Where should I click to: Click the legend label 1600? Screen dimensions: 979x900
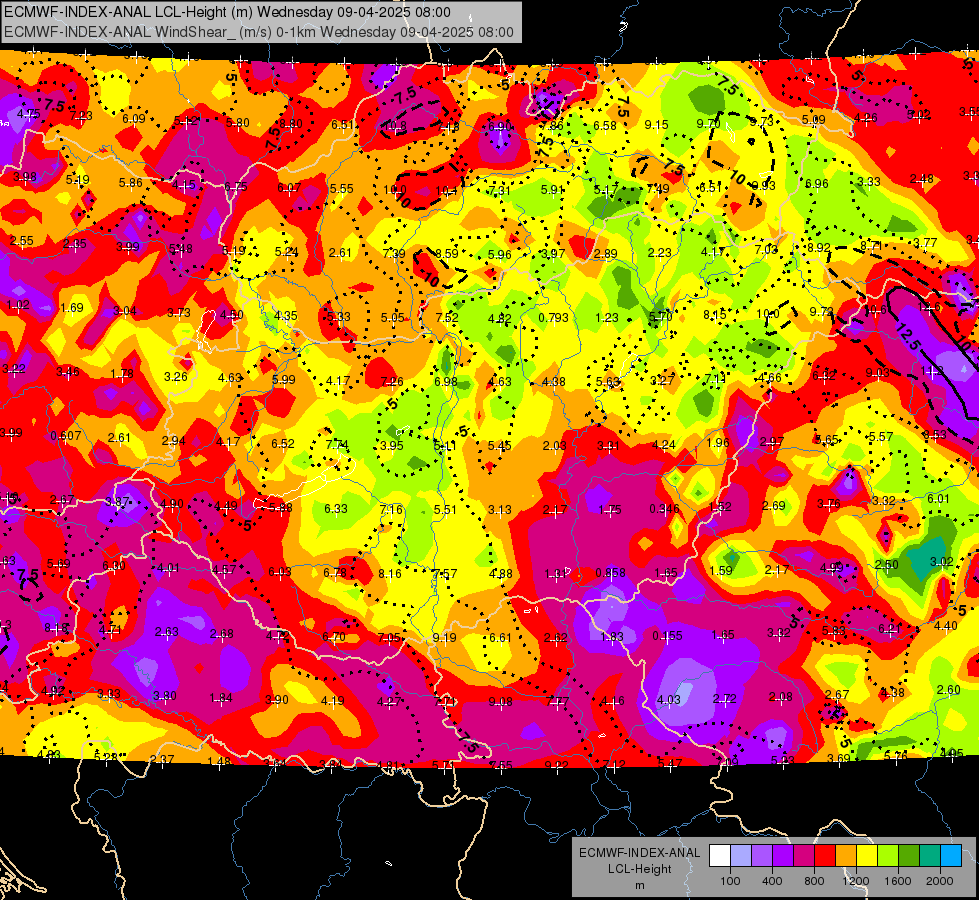(x=897, y=881)
